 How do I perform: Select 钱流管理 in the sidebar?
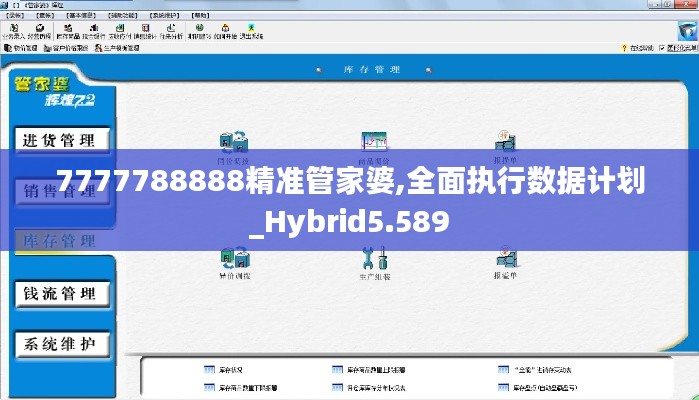point(62,293)
